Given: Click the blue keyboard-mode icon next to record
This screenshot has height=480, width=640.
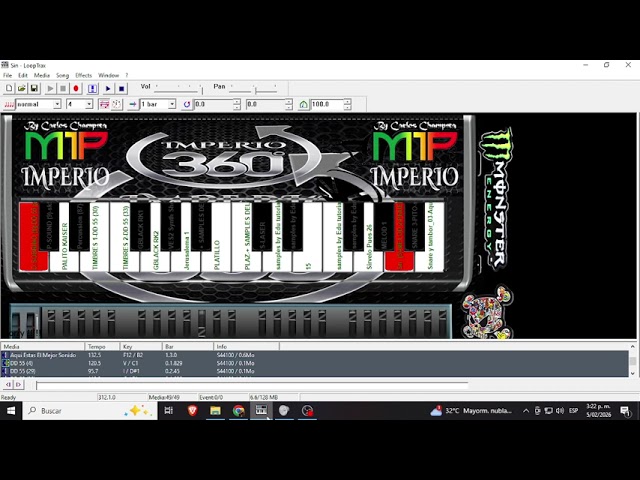Looking at the screenshot, I should point(92,88).
